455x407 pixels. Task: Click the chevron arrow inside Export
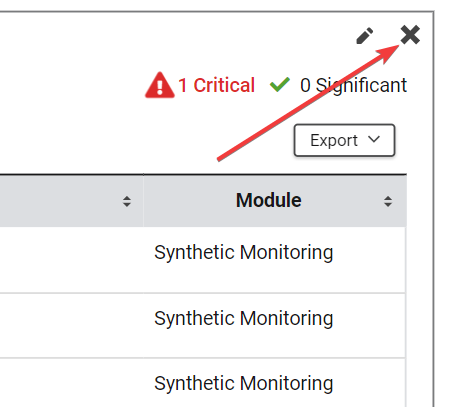(374, 139)
